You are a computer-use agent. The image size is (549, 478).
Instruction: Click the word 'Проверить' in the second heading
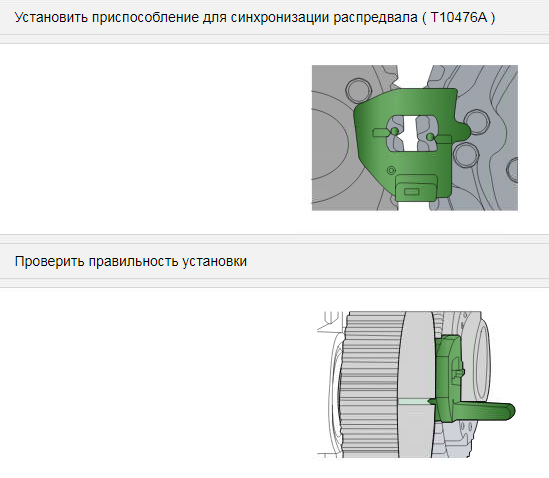point(49,262)
